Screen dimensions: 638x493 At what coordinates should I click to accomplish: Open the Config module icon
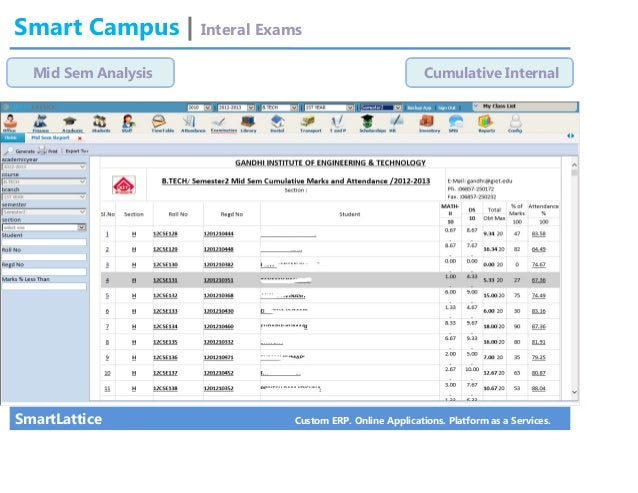point(515,123)
